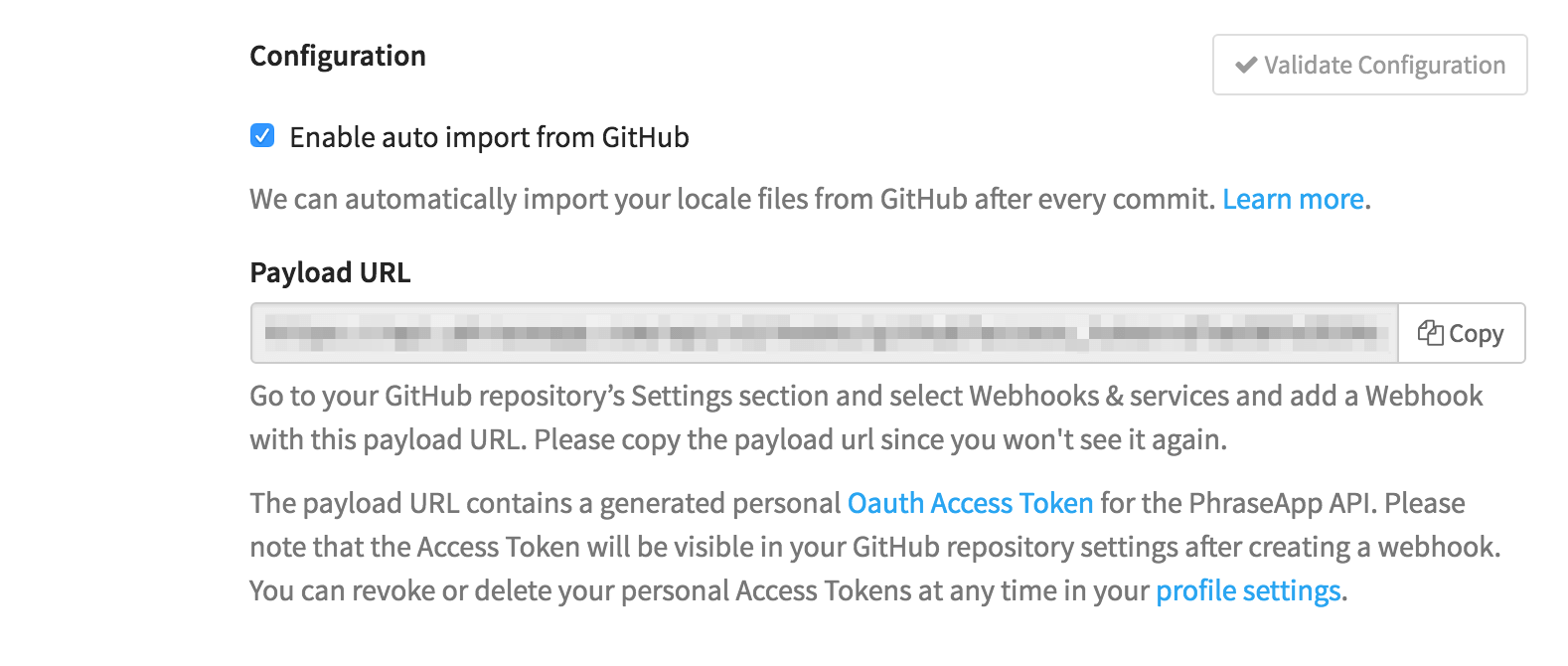Click the GitHub repository Settings instruction paragraph
This screenshot has width=1568, height=666.
(x=866, y=417)
